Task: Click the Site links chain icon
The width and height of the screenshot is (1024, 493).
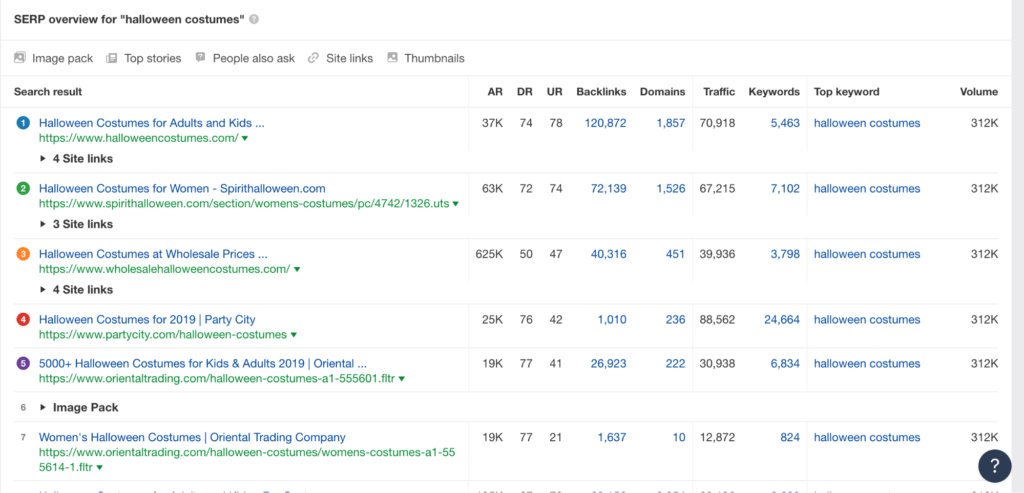Action: pyautogui.click(x=314, y=58)
